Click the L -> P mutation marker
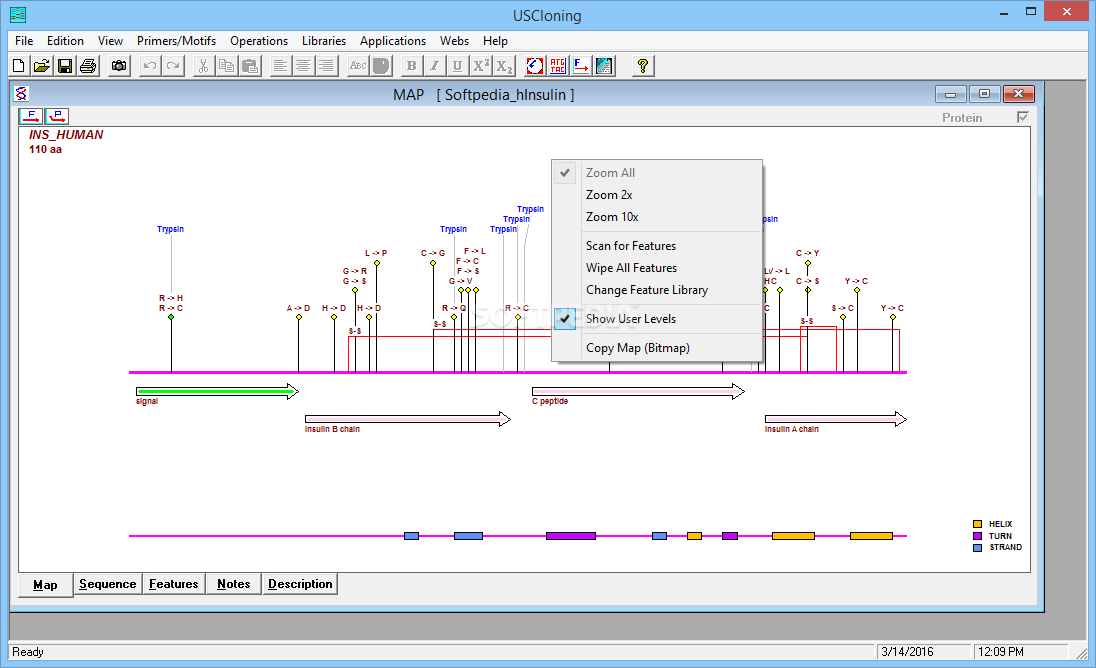Screen dimensions: 1096x668 coord(377,263)
